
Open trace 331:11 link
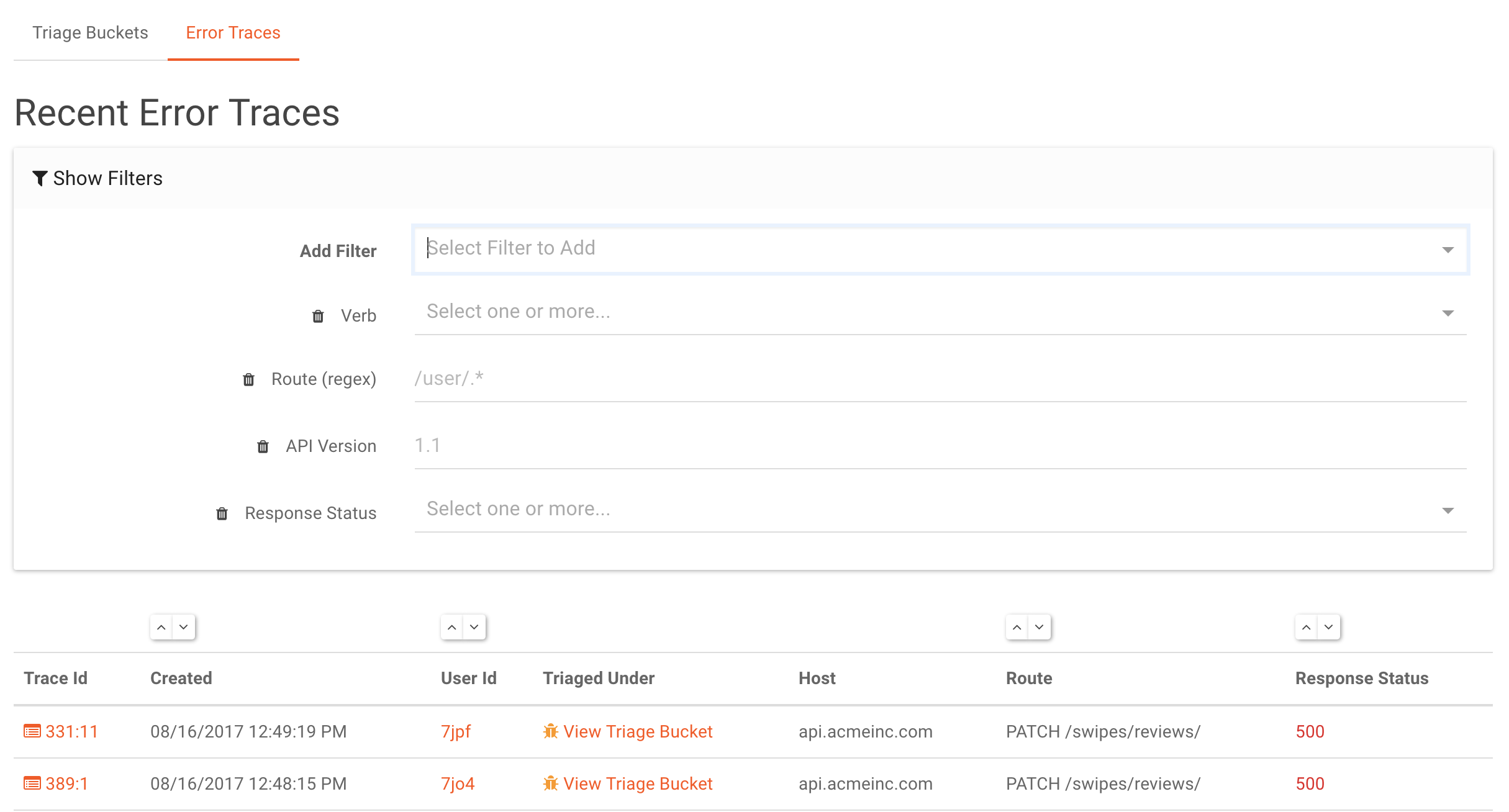pyautogui.click(x=71, y=731)
